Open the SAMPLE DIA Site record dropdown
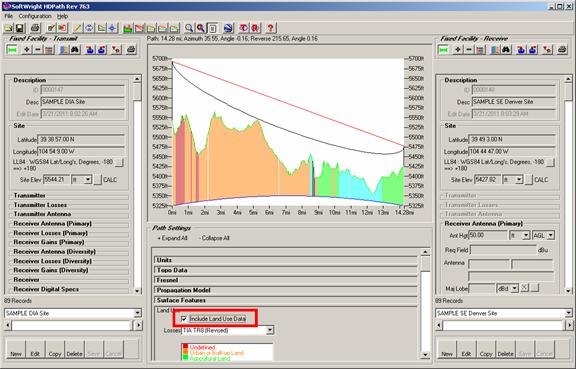 click(137, 313)
